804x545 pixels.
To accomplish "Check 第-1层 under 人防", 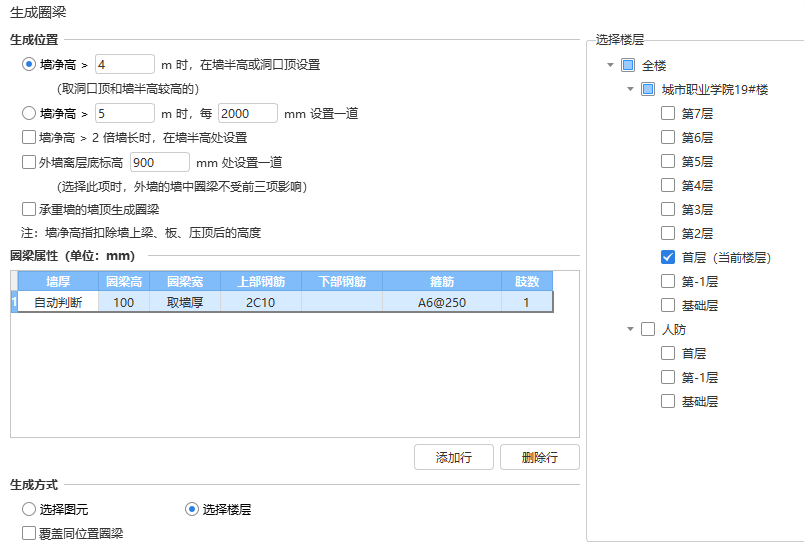I will pos(668,377).
